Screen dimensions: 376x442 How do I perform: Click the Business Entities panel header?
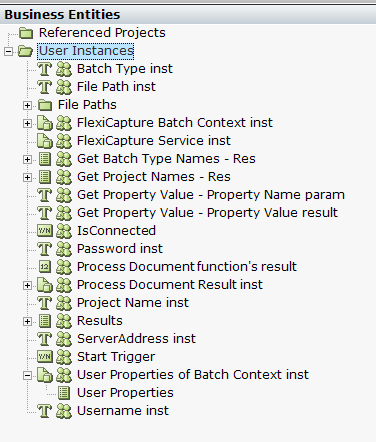point(188,15)
